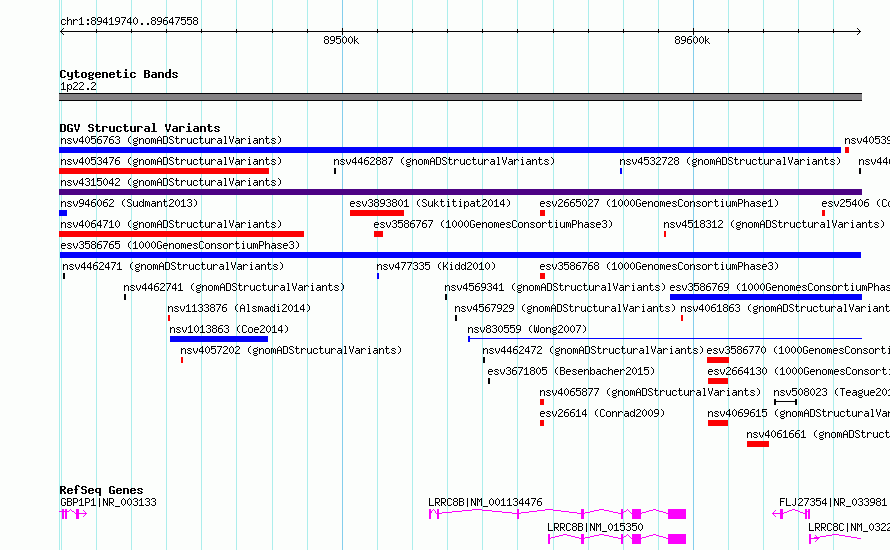
Task: Click the nsv1133876 (Alsmadi2014) label
Action: click(239, 308)
